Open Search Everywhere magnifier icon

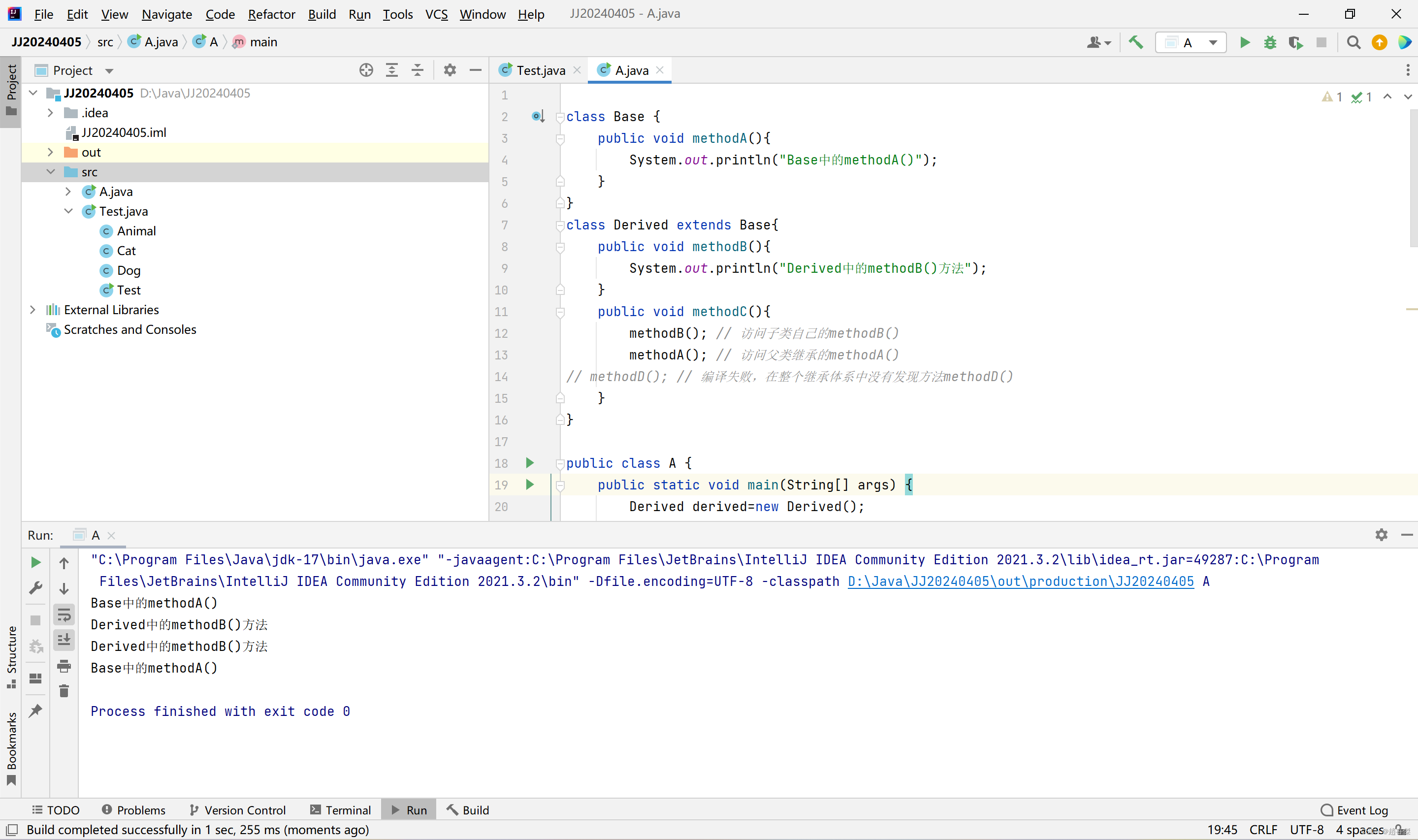[x=1353, y=42]
